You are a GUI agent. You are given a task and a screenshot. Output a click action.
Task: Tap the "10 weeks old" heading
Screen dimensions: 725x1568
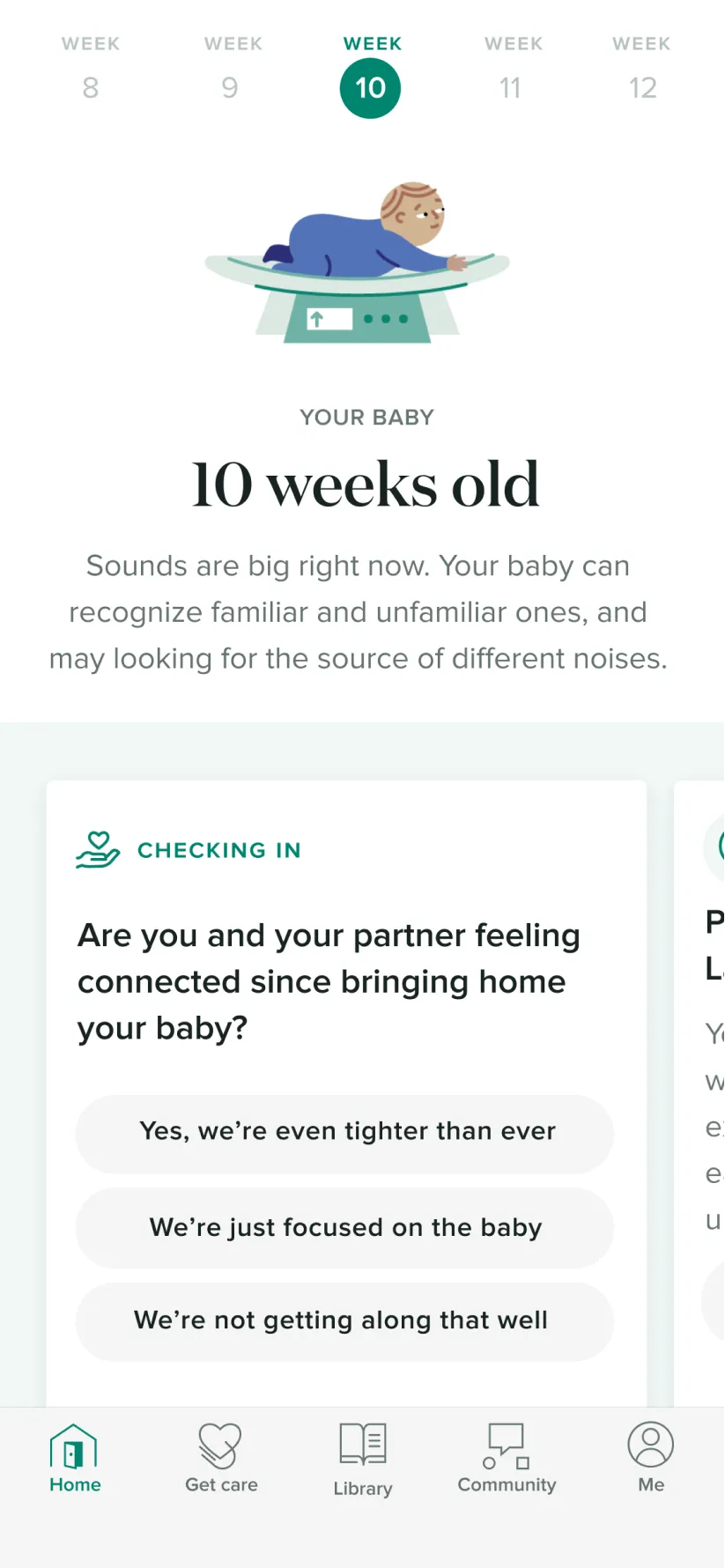pos(364,484)
